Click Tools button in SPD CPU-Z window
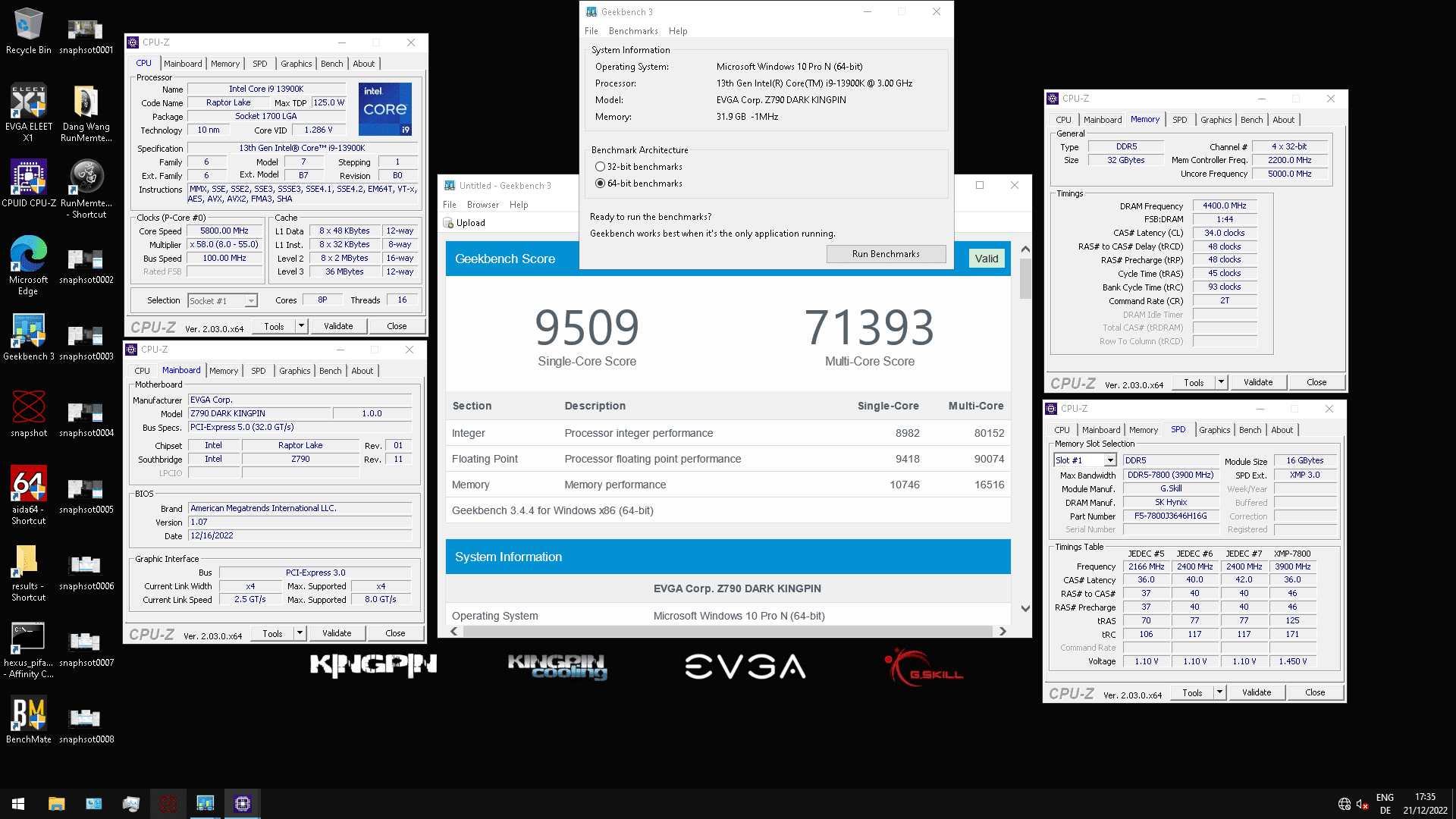Image resolution: width=1456 pixels, height=819 pixels. pyautogui.click(x=1192, y=692)
